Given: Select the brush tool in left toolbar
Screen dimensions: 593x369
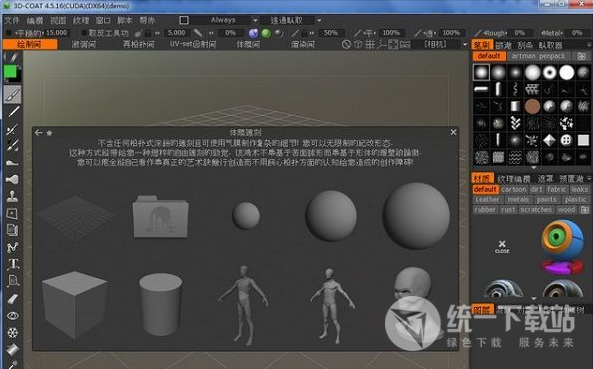Looking at the screenshot, I should (12, 95).
